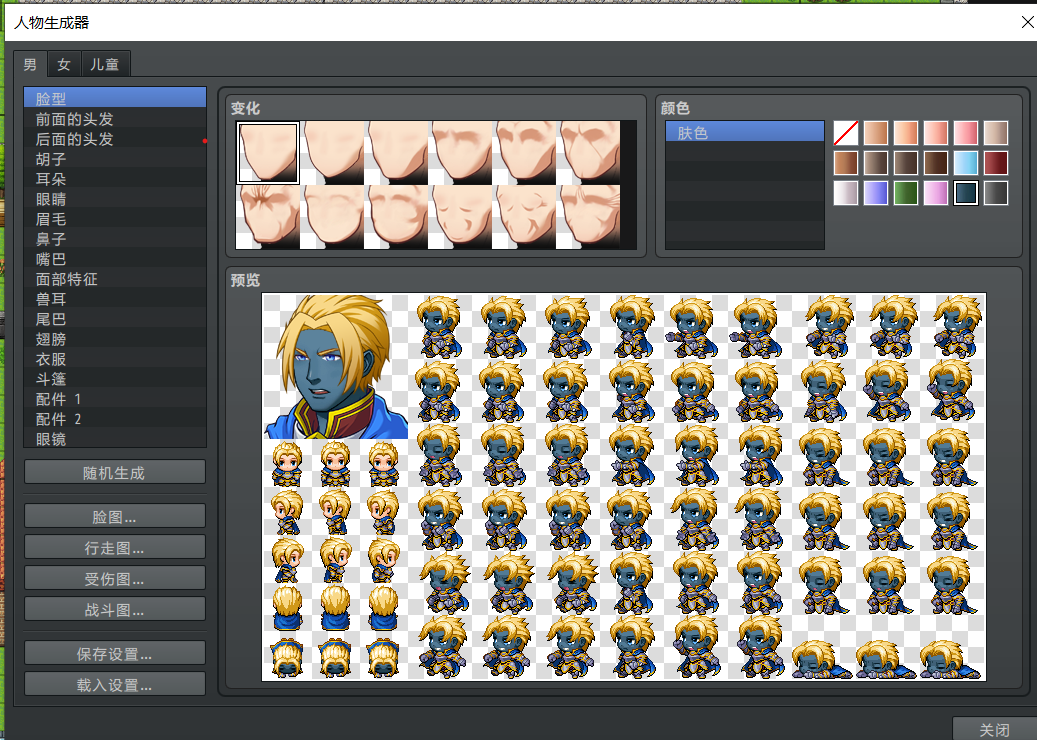Click the selected dark teal swatch
This screenshot has width=1037, height=740.
(966, 193)
